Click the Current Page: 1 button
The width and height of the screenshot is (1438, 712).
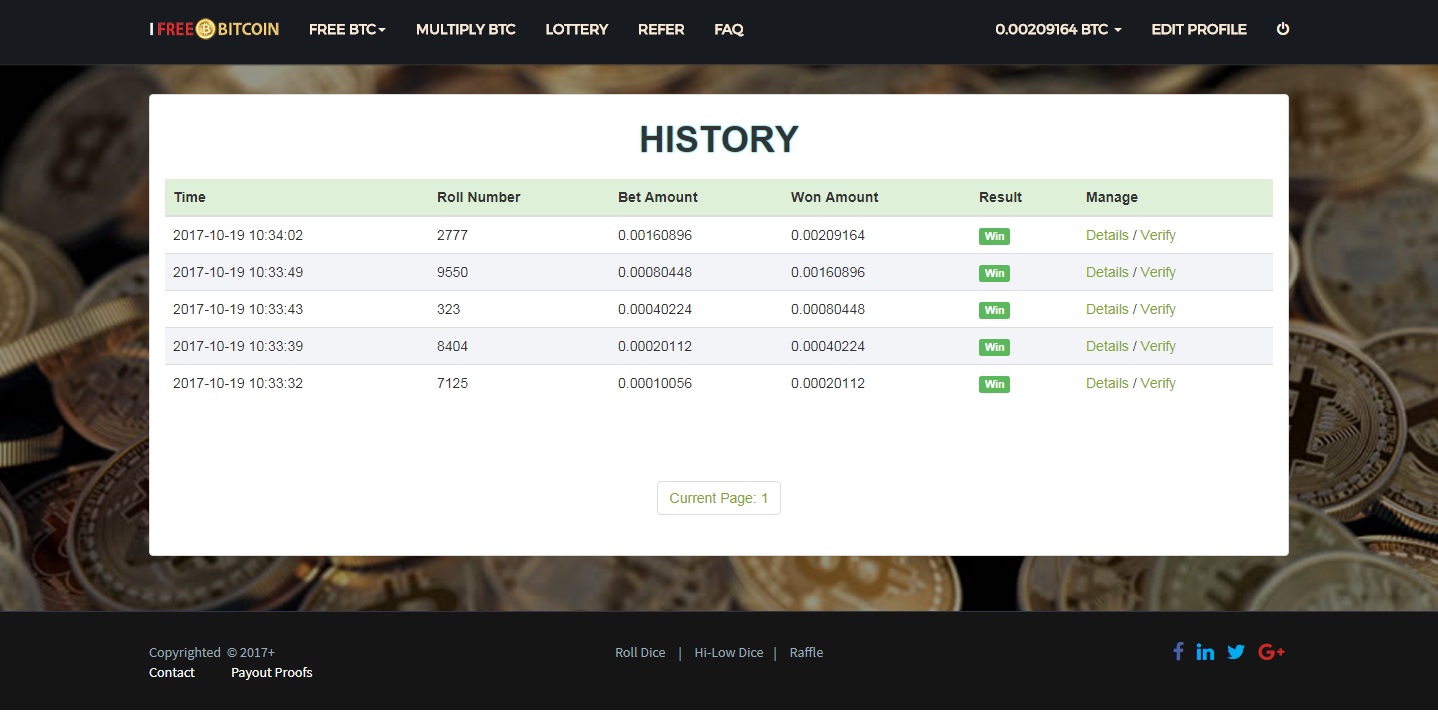pos(719,498)
